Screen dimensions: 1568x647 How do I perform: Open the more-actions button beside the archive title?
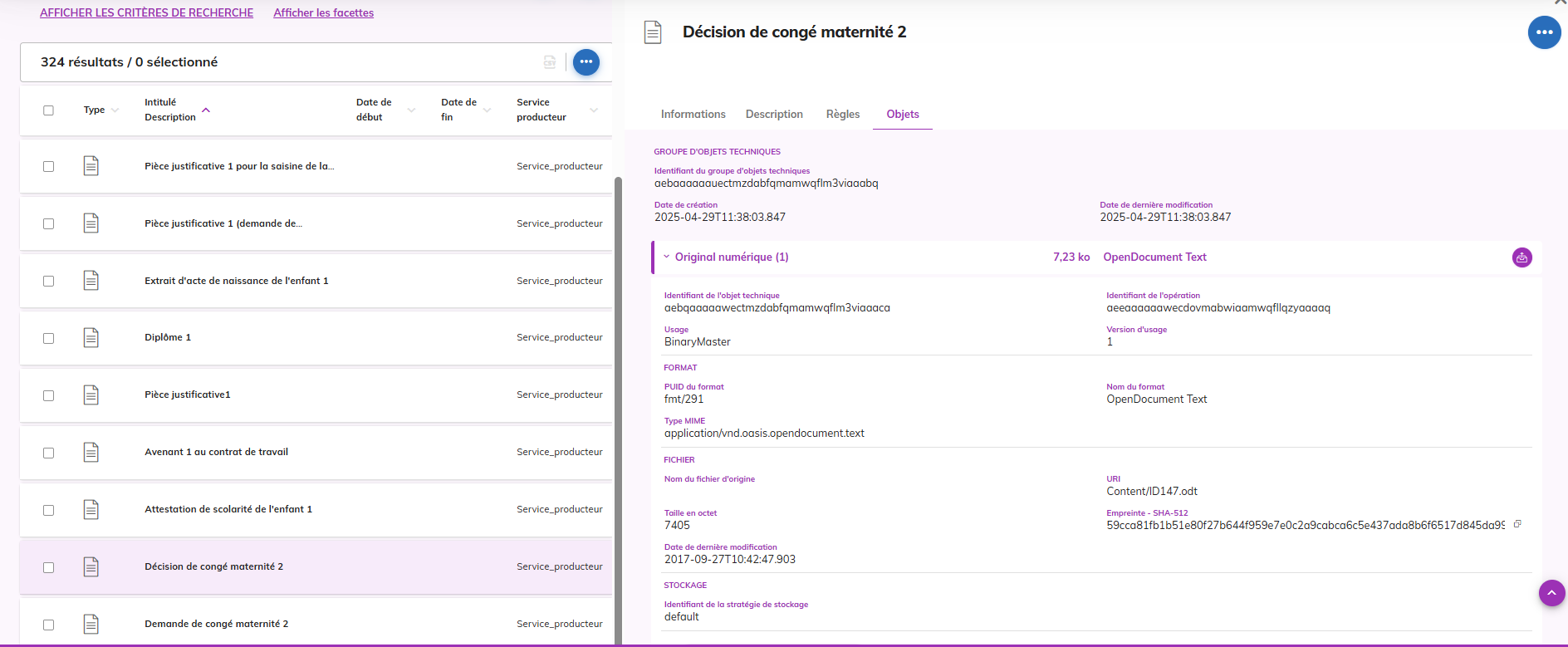click(1544, 32)
